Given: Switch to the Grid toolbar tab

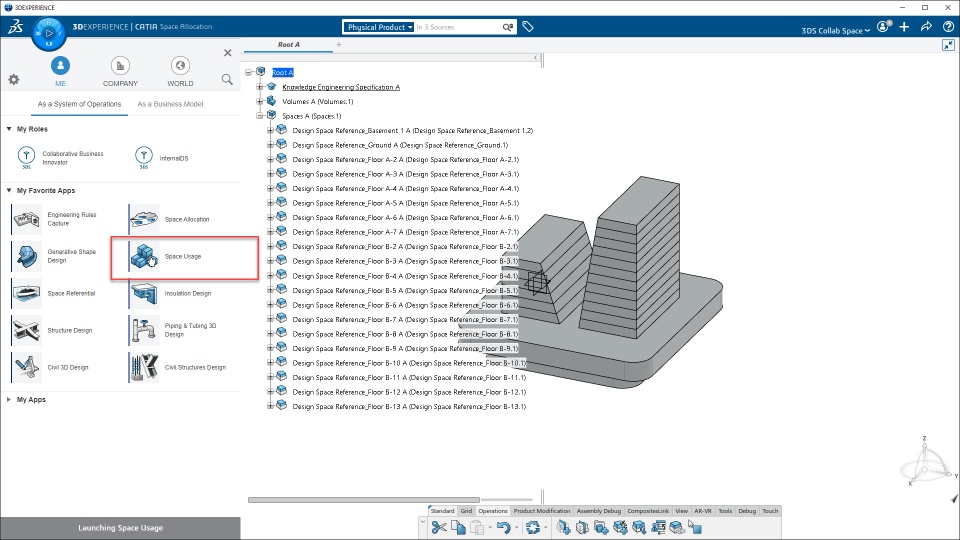Looking at the screenshot, I should [x=467, y=511].
